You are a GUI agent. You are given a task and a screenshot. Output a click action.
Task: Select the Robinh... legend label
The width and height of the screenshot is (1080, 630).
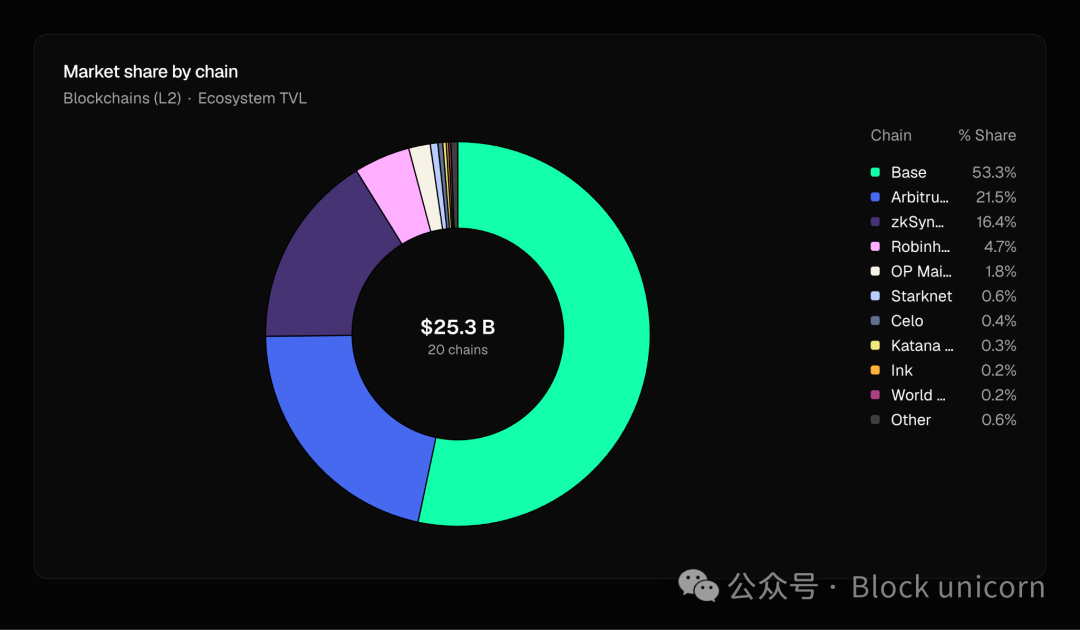[920, 246]
